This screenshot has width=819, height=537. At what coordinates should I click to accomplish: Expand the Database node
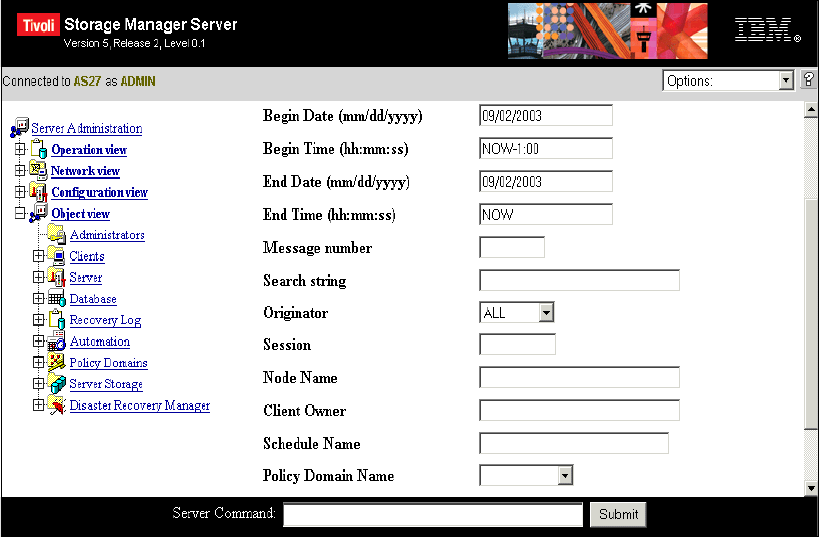[38, 298]
